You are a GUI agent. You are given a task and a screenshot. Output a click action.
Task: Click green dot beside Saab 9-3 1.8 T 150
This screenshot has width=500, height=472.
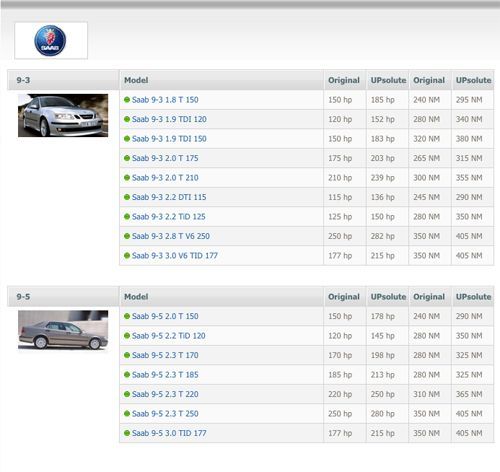127,100
